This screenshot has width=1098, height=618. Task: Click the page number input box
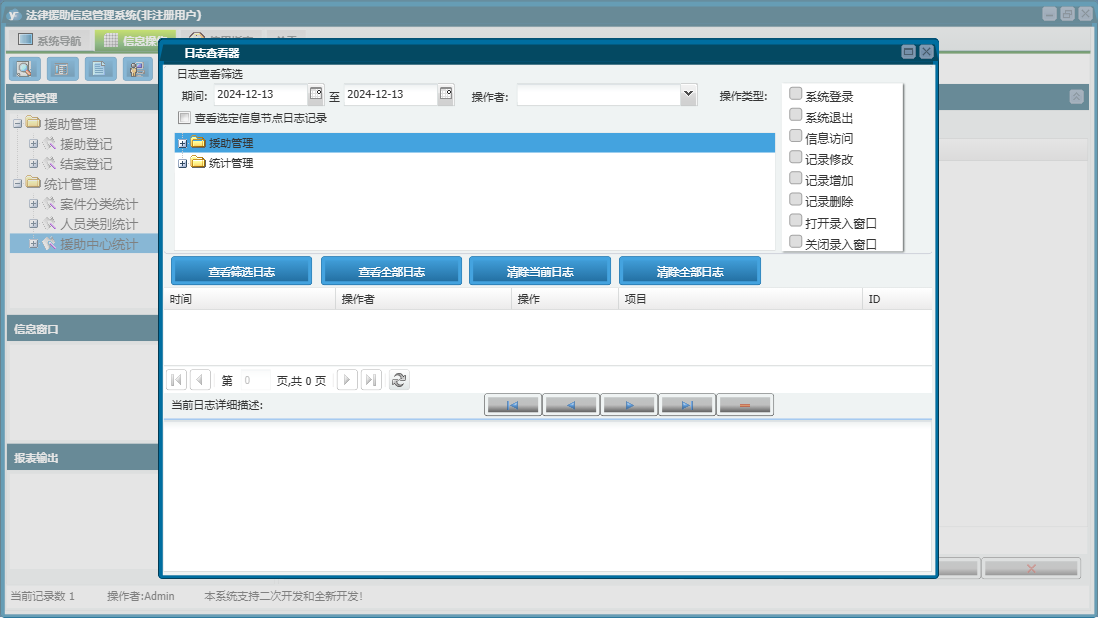pos(255,380)
